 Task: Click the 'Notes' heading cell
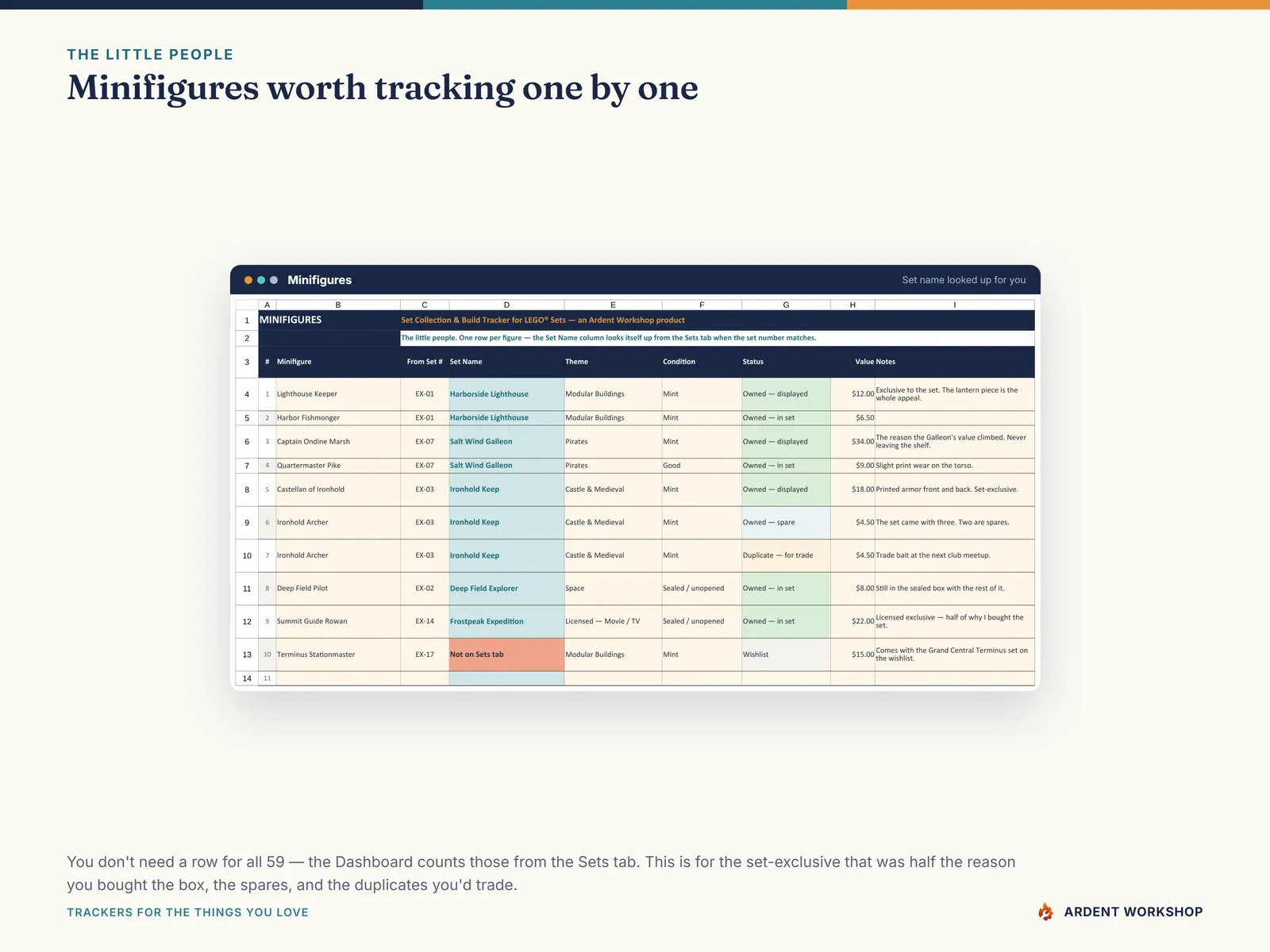[955, 362]
